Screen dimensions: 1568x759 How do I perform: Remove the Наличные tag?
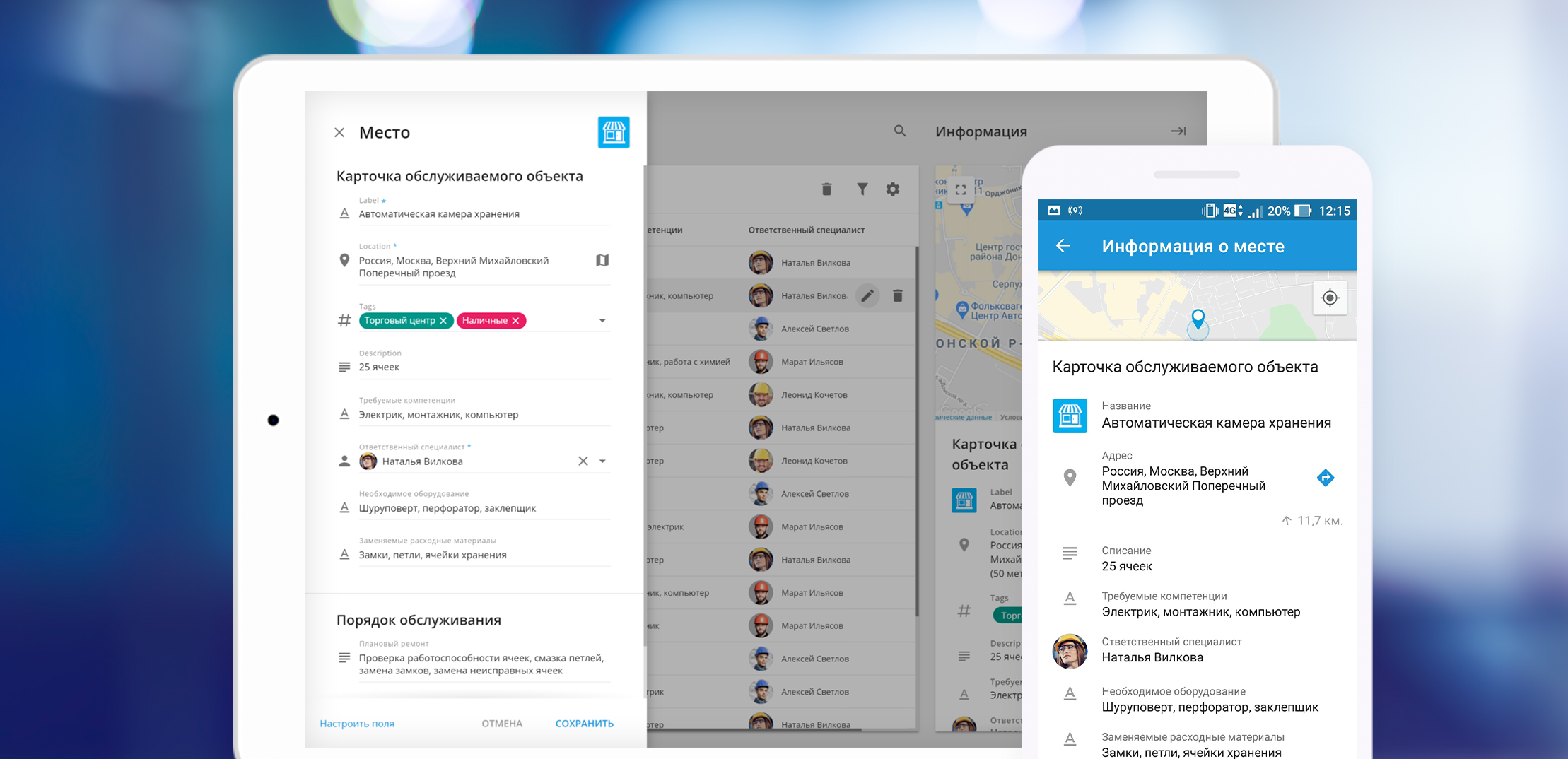click(516, 321)
